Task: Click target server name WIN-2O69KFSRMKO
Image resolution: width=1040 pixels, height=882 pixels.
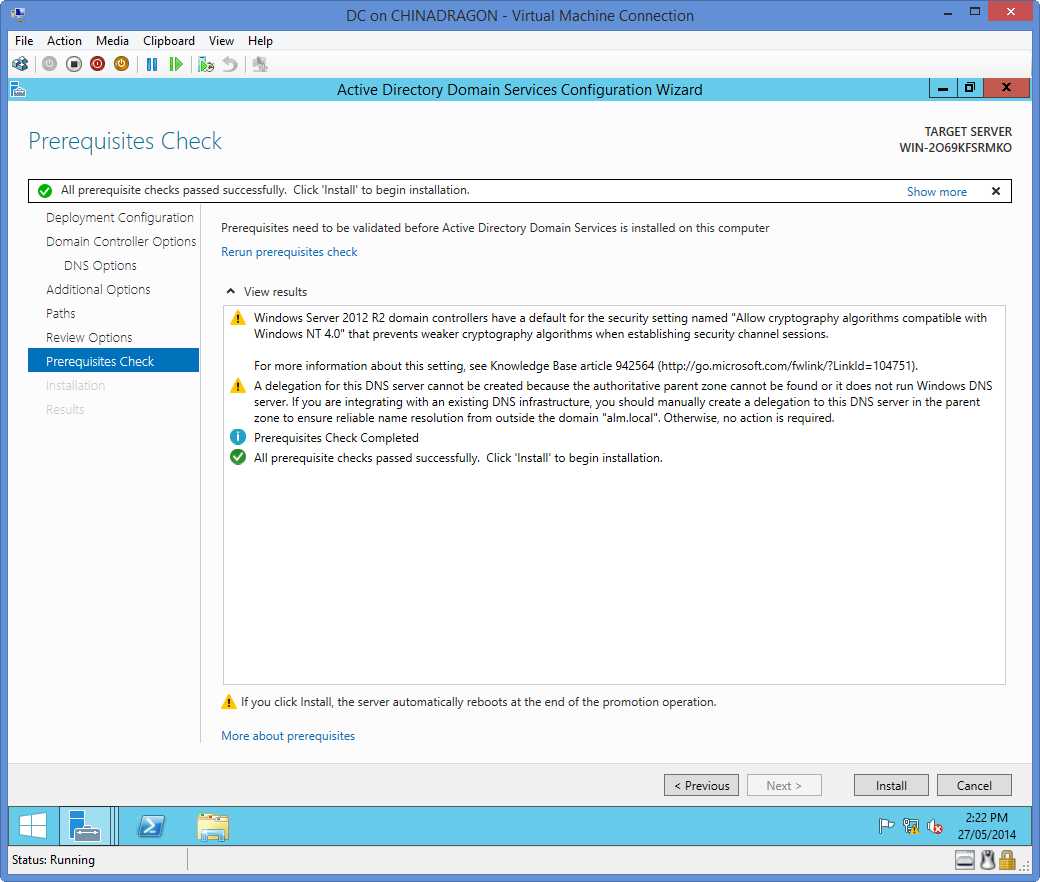Action: point(955,148)
